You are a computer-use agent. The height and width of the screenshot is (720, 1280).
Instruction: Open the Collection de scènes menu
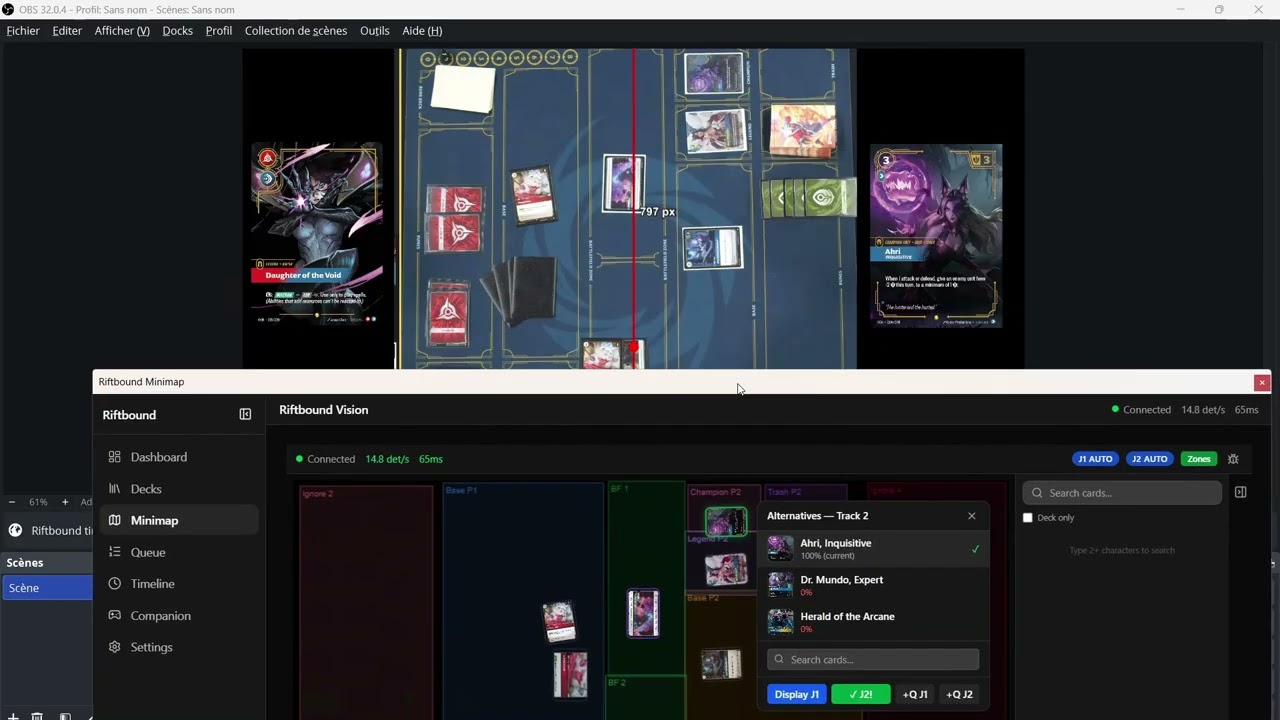[x=296, y=31]
